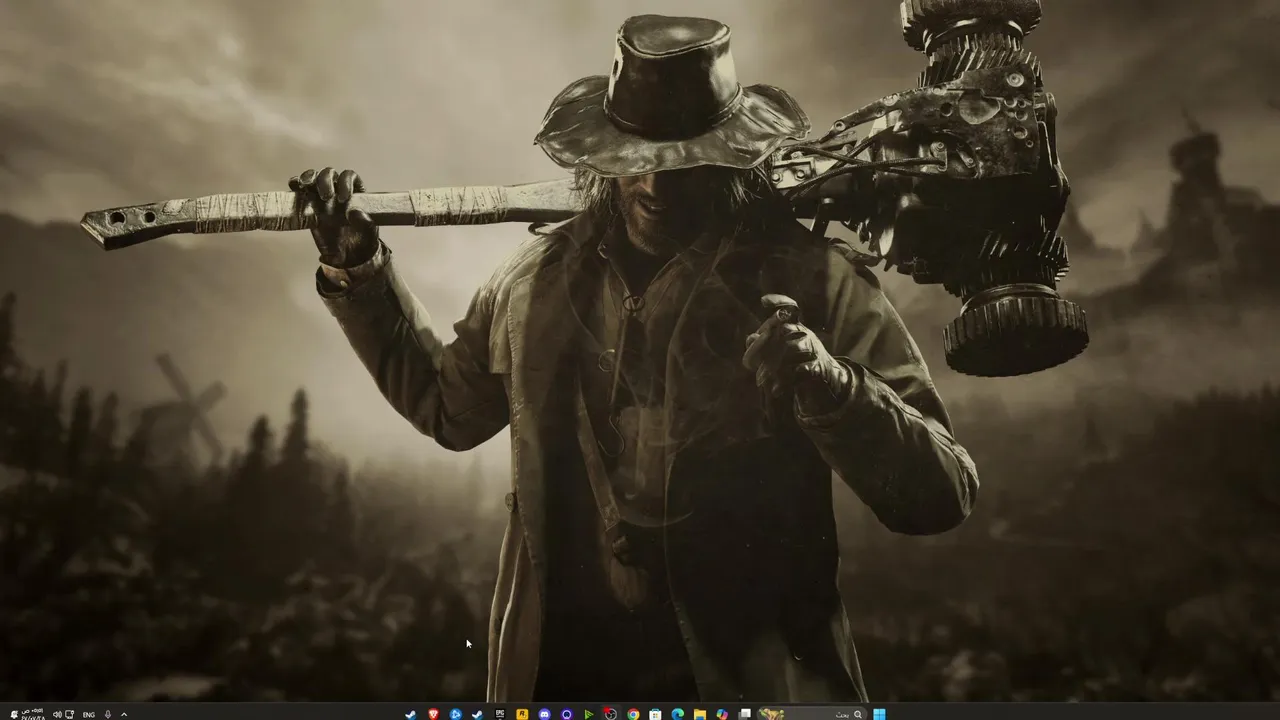Screen dimensions: 1280x720
Task: Open the green play-arrow app icon
Action: [x=589, y=714]
